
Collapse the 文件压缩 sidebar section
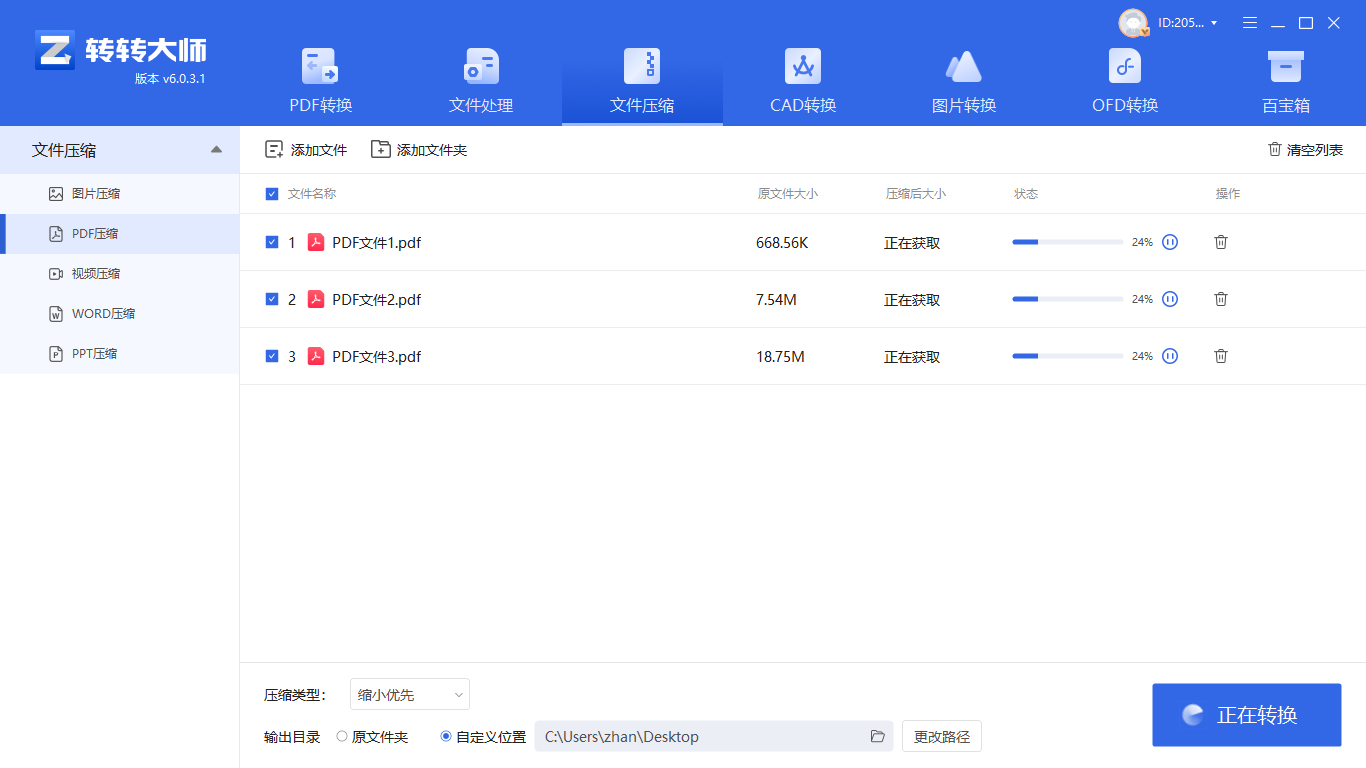pyautogui.click(x=217, y=150)
